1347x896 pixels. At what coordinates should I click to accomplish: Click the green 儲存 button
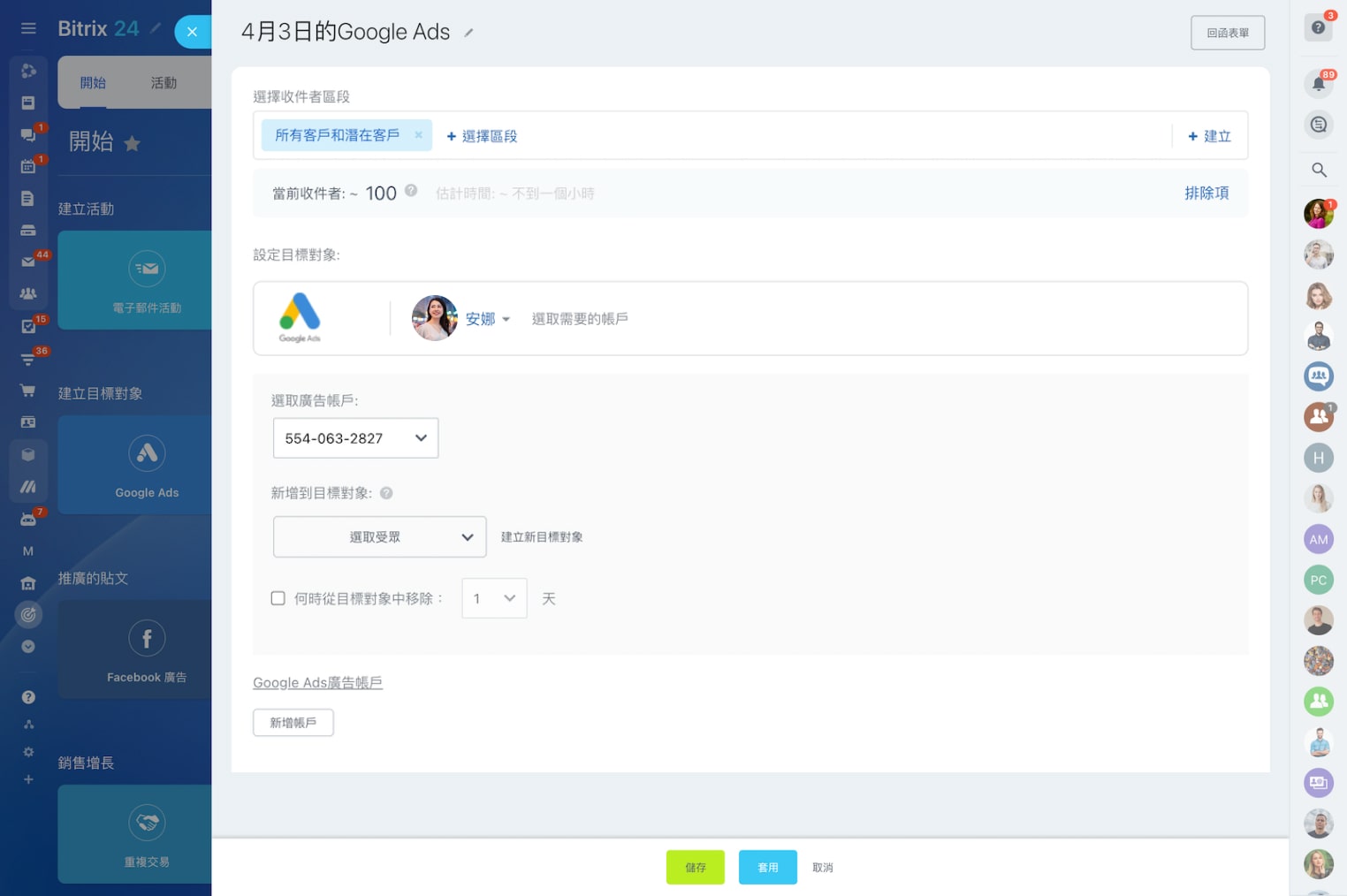[696, 868]
